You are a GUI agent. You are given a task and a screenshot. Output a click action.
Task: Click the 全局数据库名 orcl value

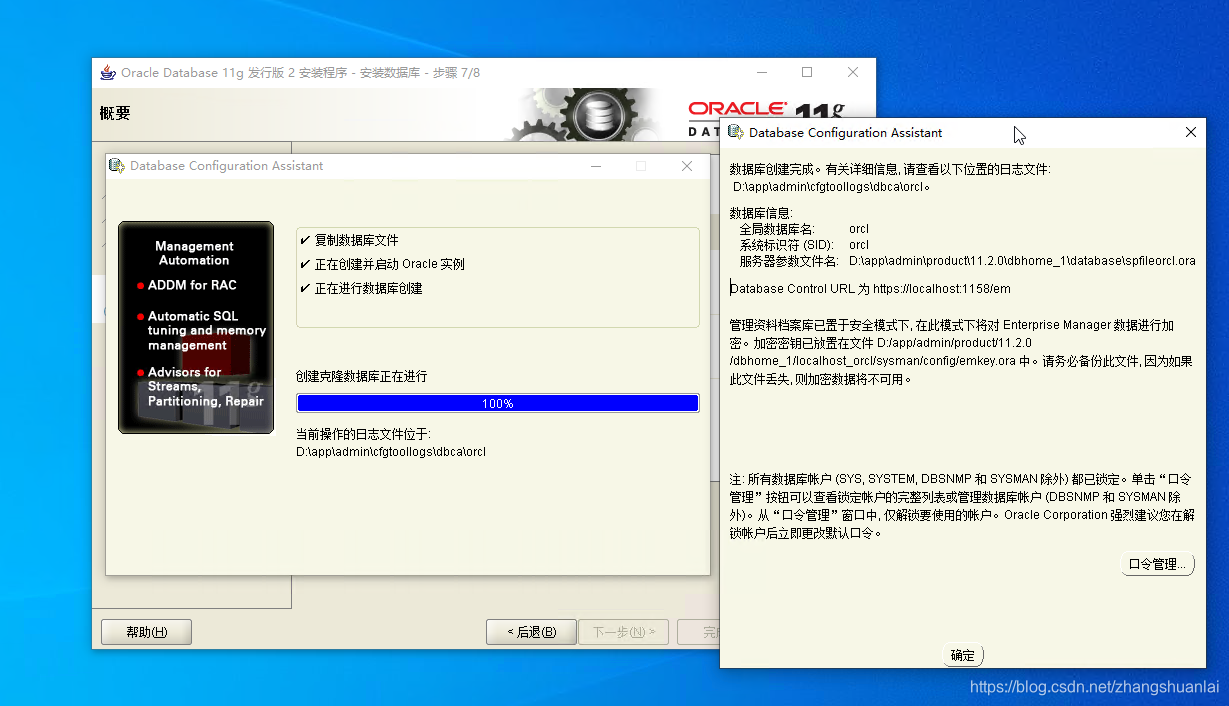859,229
